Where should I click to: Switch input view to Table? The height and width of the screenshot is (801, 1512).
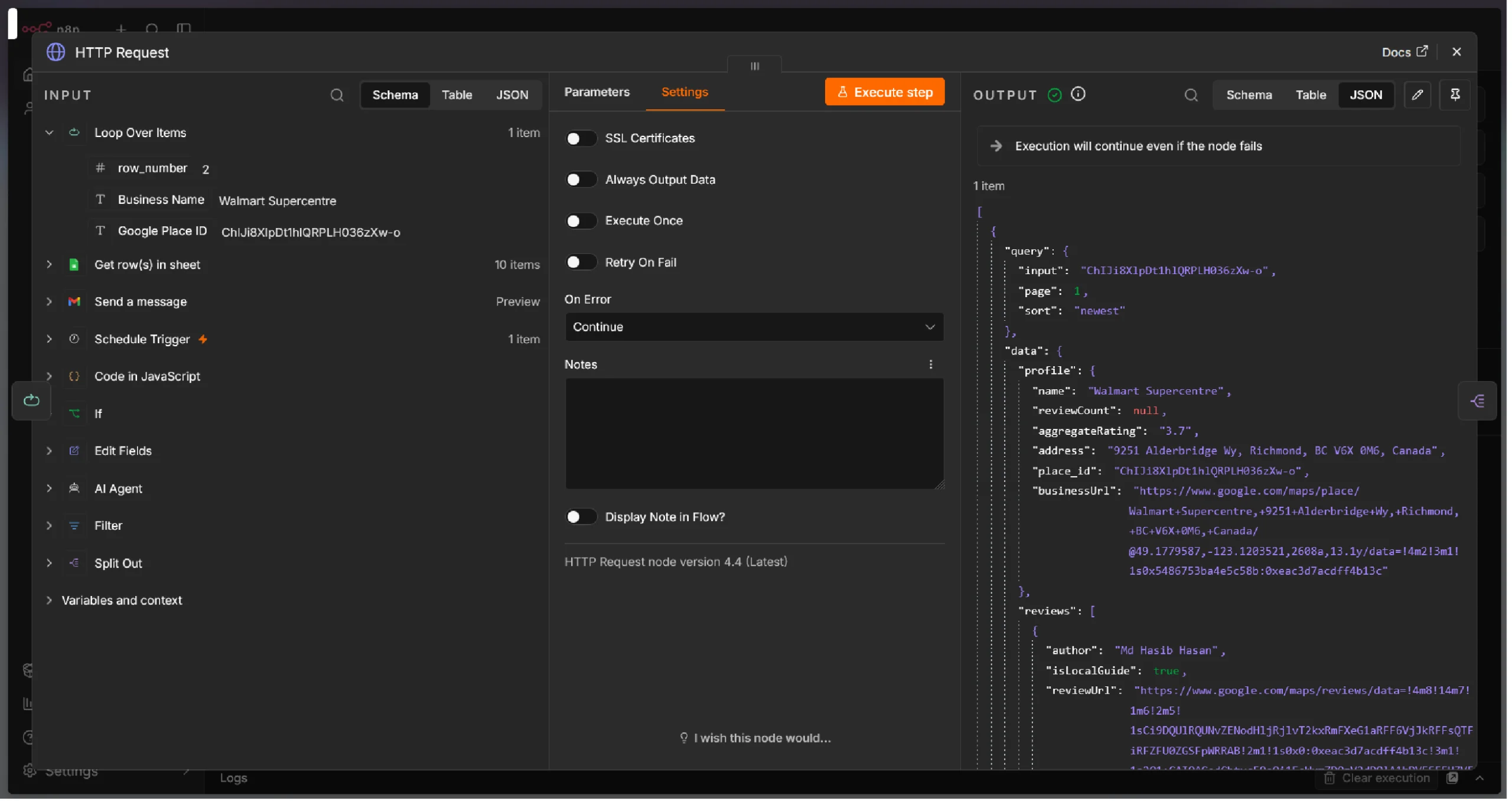[x=457, y=95]
